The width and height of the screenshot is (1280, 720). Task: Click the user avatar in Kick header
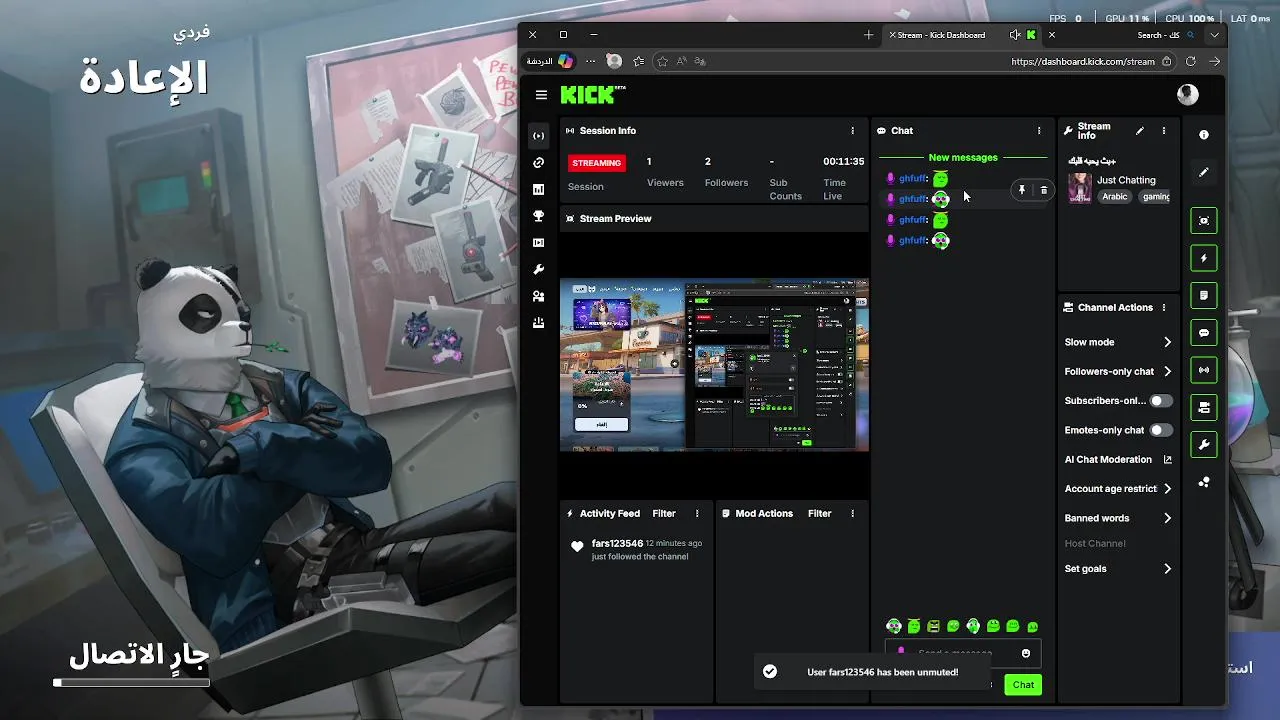click(x=1188, y=95)
